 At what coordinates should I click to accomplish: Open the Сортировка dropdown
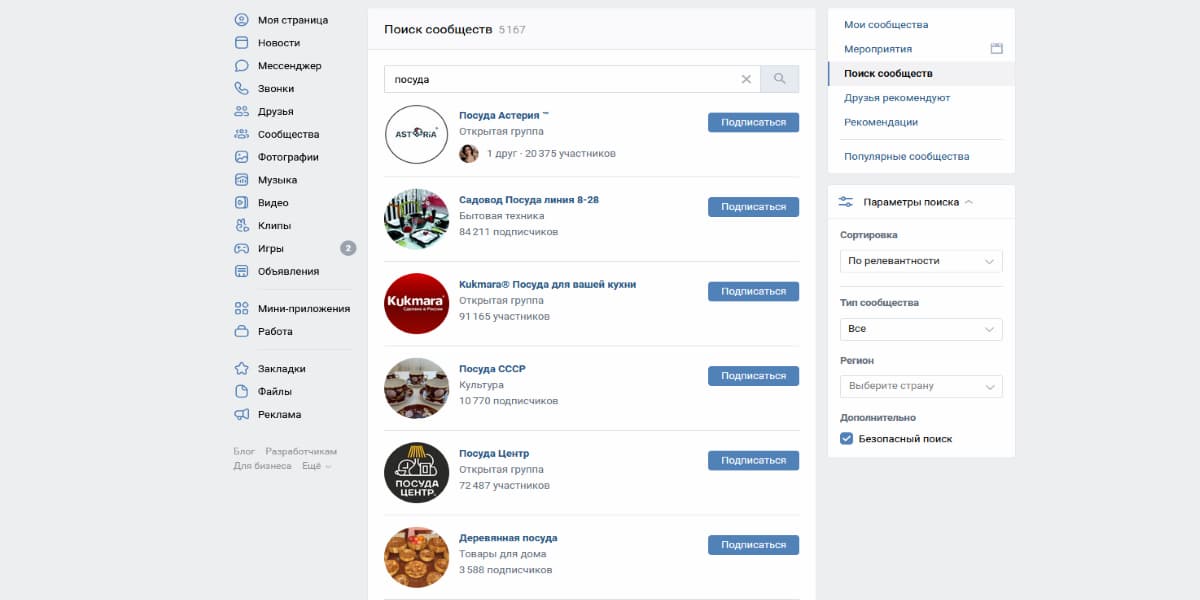point(920,261)
